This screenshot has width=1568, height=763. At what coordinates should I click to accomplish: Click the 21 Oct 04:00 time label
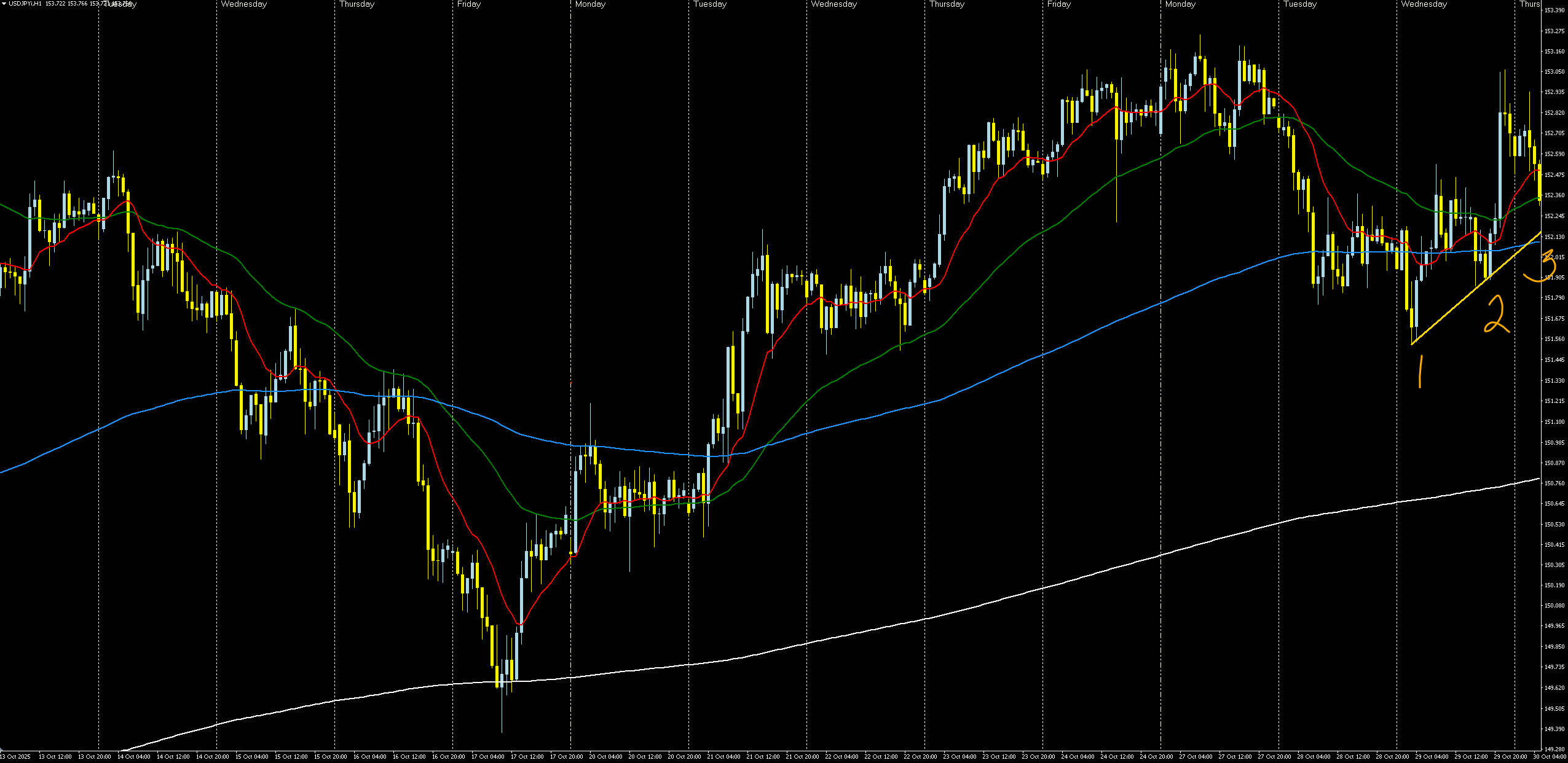[724, 757]
